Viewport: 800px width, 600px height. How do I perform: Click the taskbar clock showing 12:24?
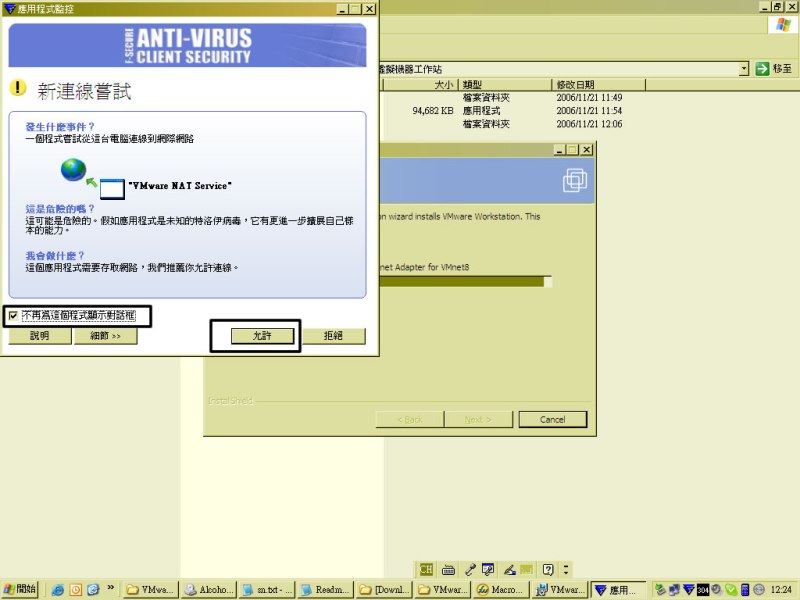point(782,590)
